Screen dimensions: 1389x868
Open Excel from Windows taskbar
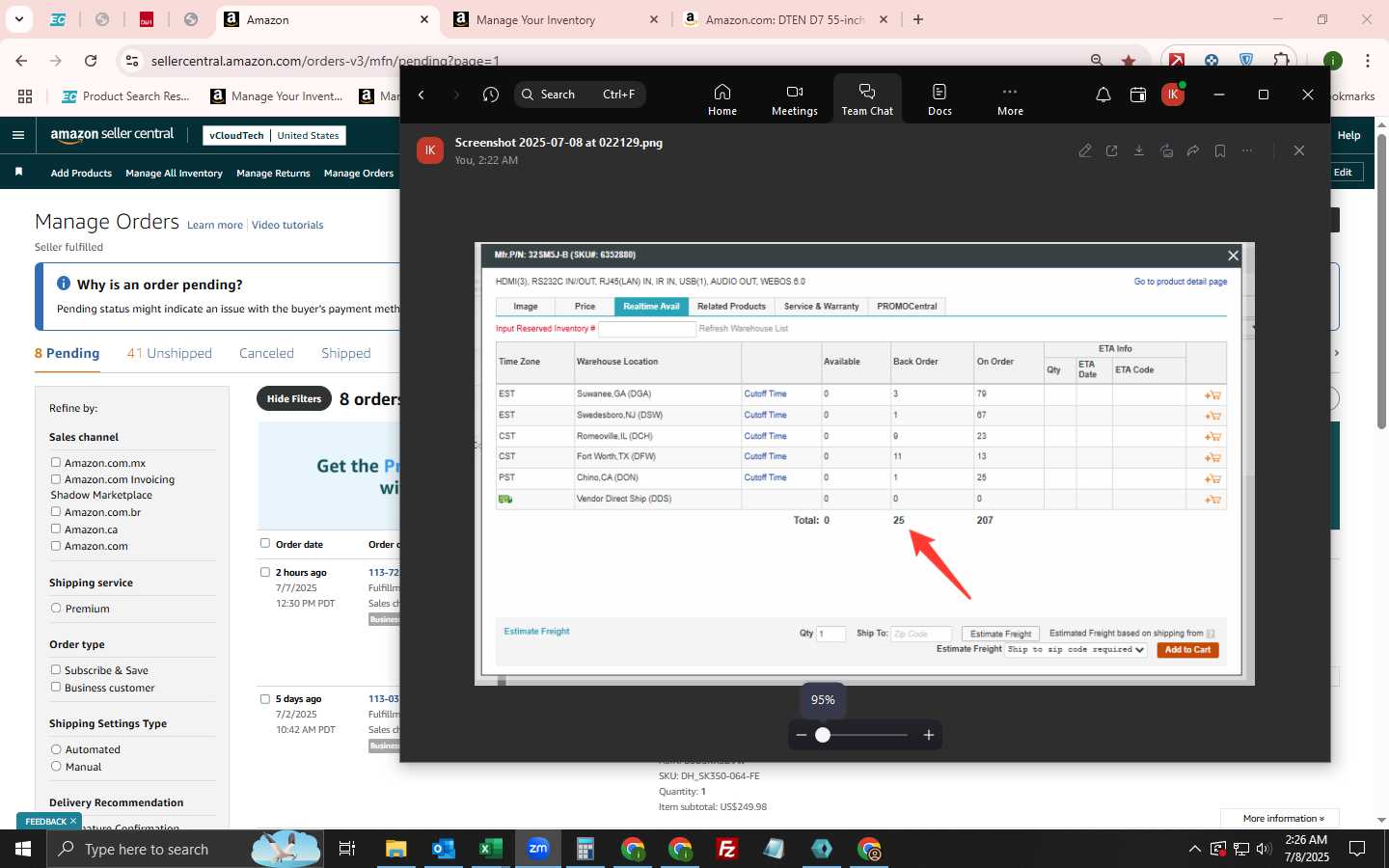(x=490, y=849)
